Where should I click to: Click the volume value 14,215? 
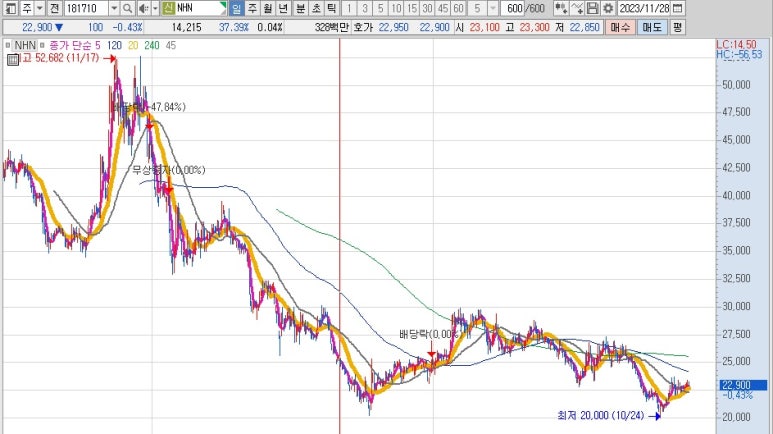click(186, 27)
